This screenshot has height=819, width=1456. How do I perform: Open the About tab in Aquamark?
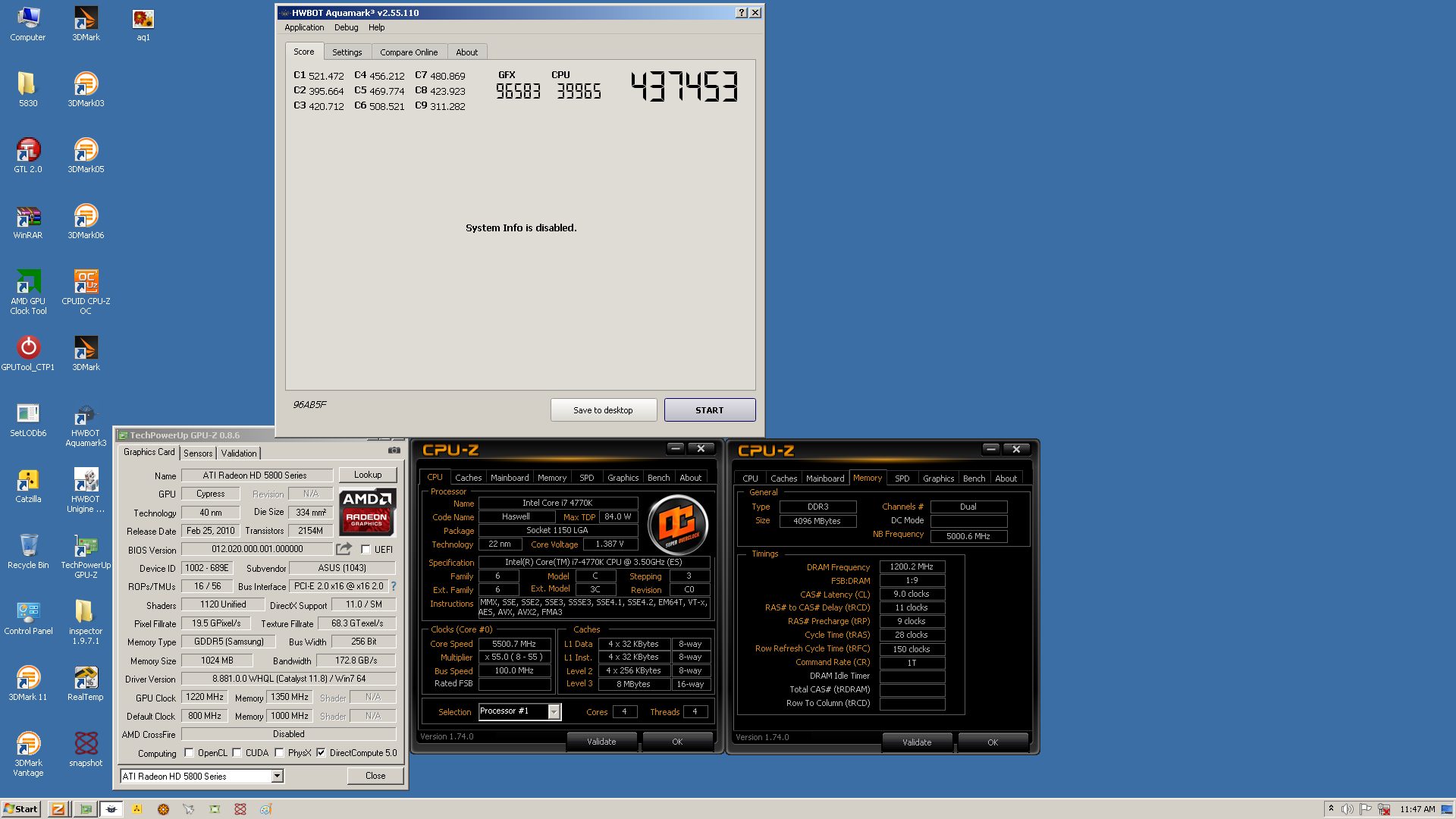click(466, 52)
